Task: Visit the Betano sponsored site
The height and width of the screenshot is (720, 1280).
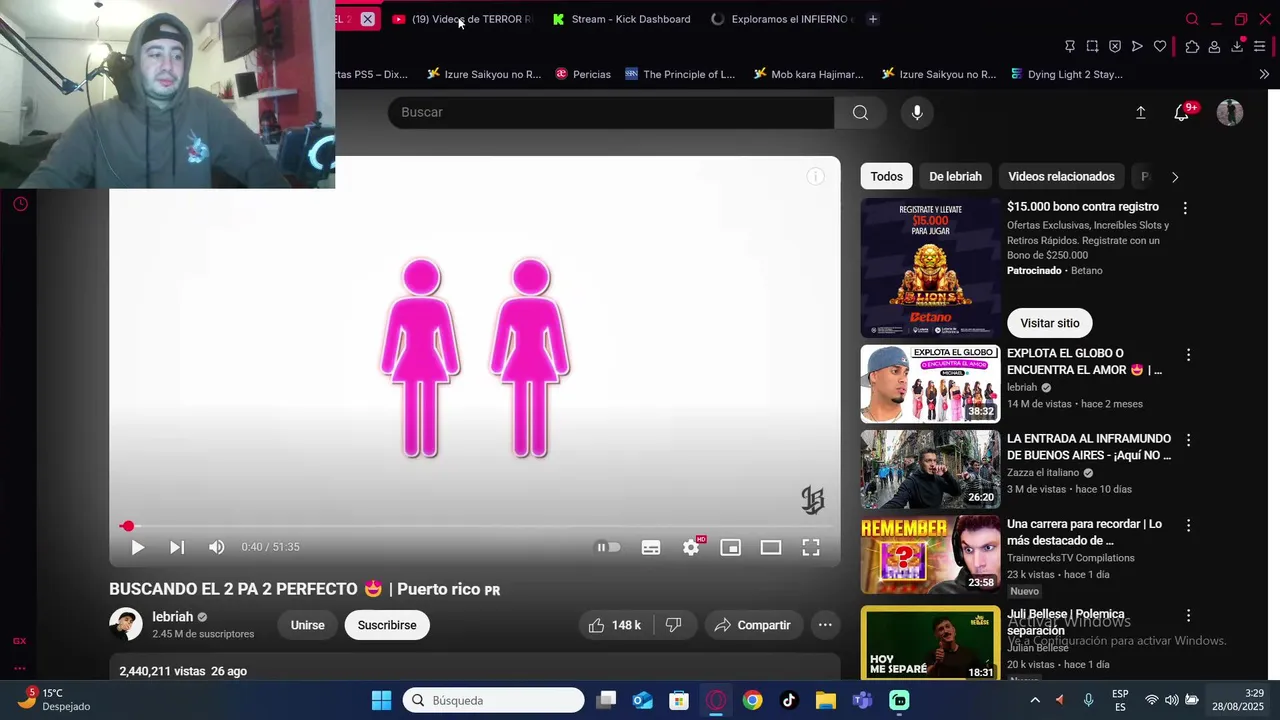Action: pos(1050,323)
